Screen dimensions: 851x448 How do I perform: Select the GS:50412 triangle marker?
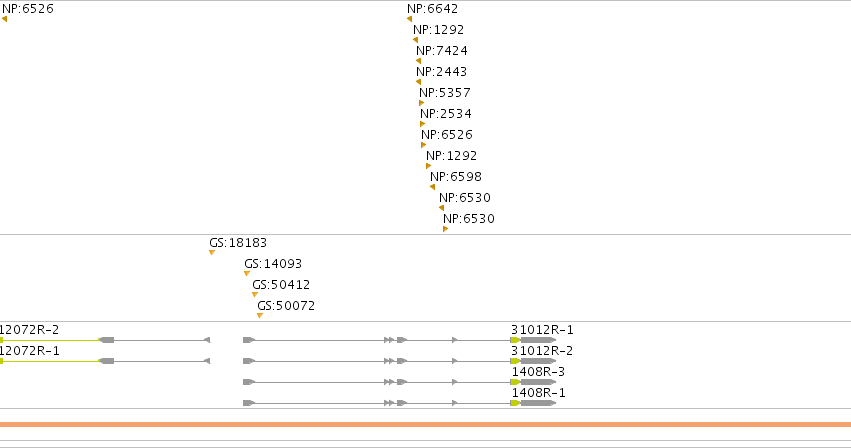coord(255,294)
